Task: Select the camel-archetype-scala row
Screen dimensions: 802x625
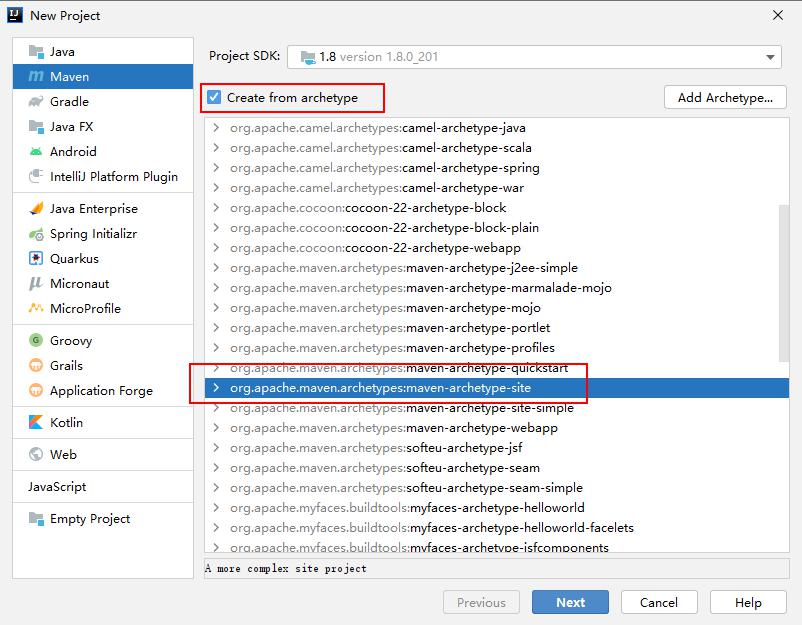Action: (497, 147)
